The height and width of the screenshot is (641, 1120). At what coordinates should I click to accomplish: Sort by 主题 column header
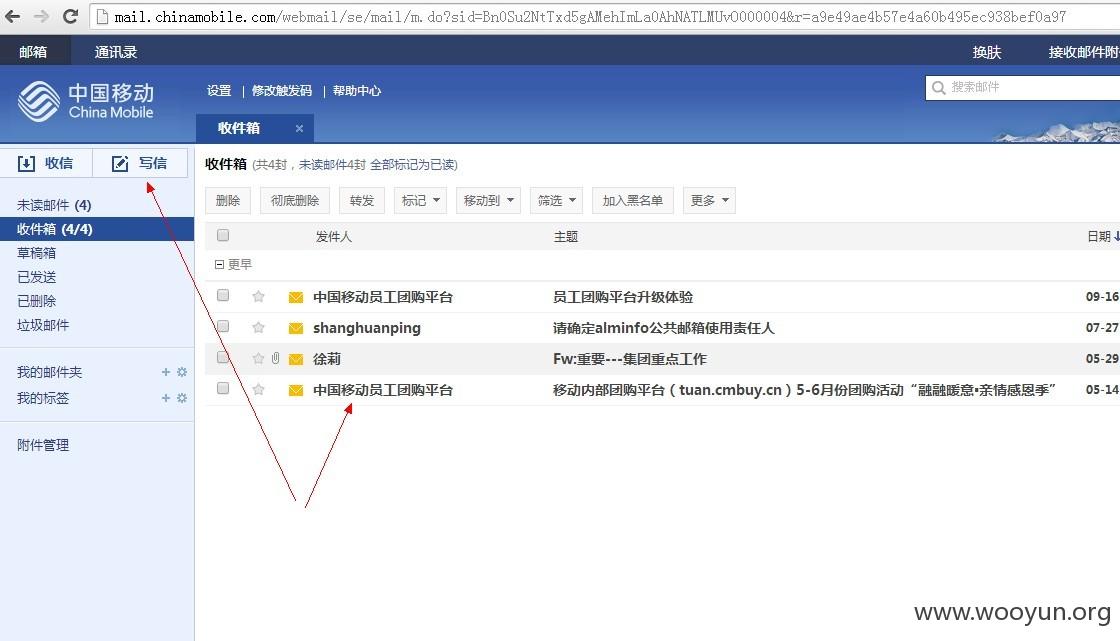tap(566, 237)
